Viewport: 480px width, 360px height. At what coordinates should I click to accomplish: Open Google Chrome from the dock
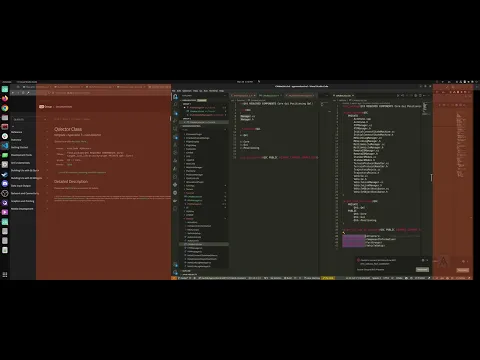pyautogui.click(x=5, y=108)
